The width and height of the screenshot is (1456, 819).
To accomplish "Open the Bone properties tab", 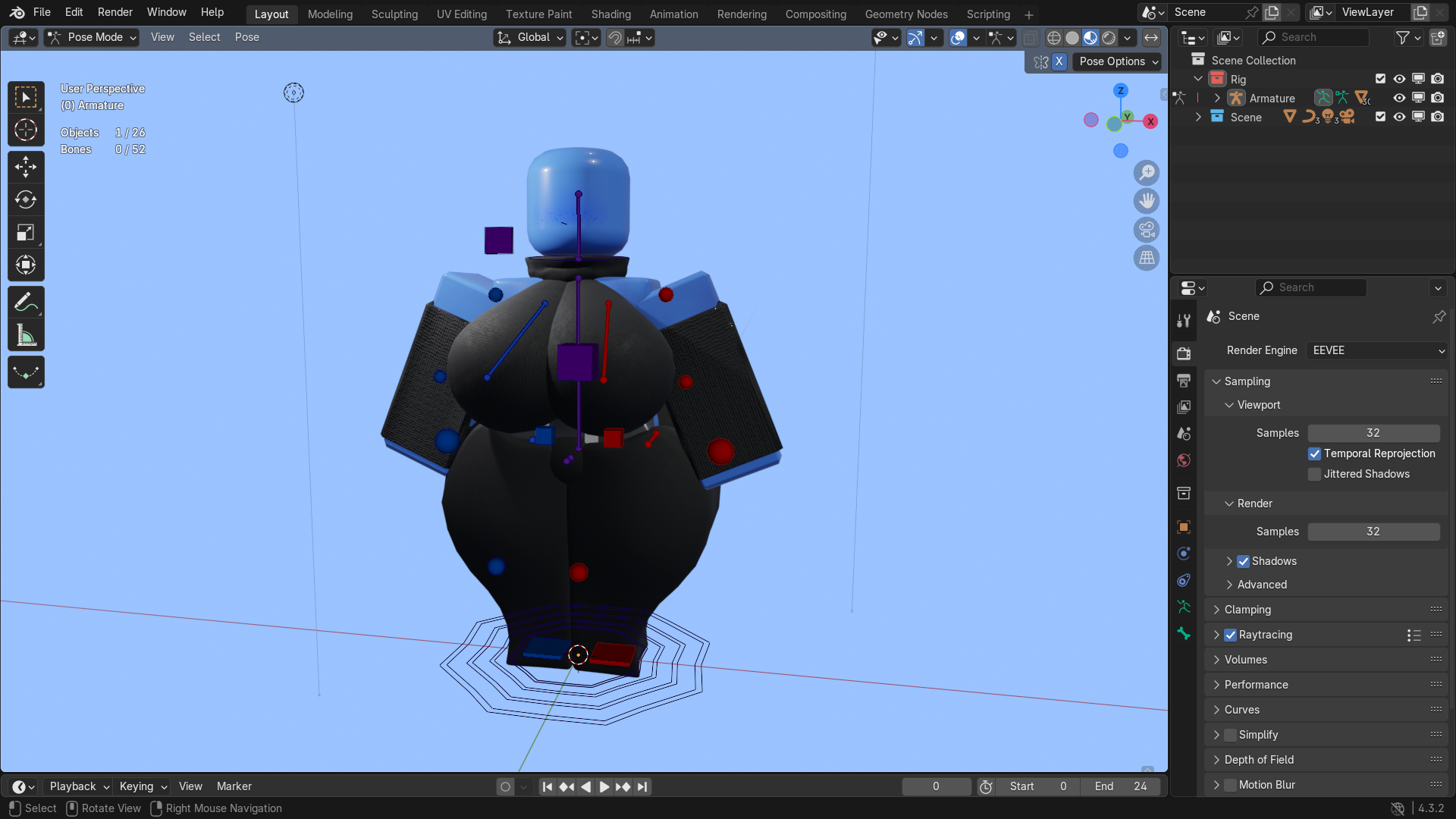I will (x=1184, y=633).
